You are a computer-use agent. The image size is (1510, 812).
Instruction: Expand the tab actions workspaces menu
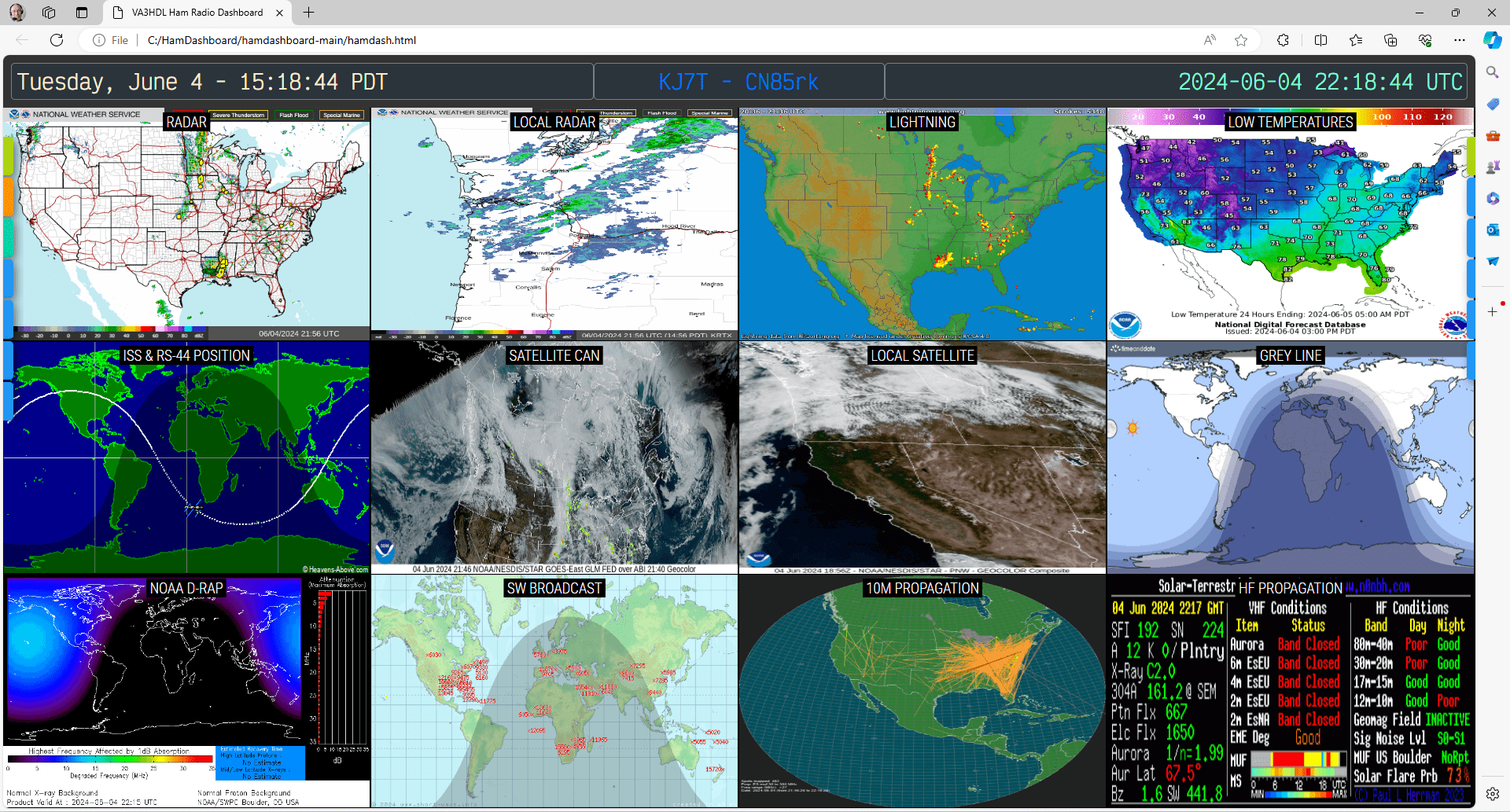(x=49, y=13)
